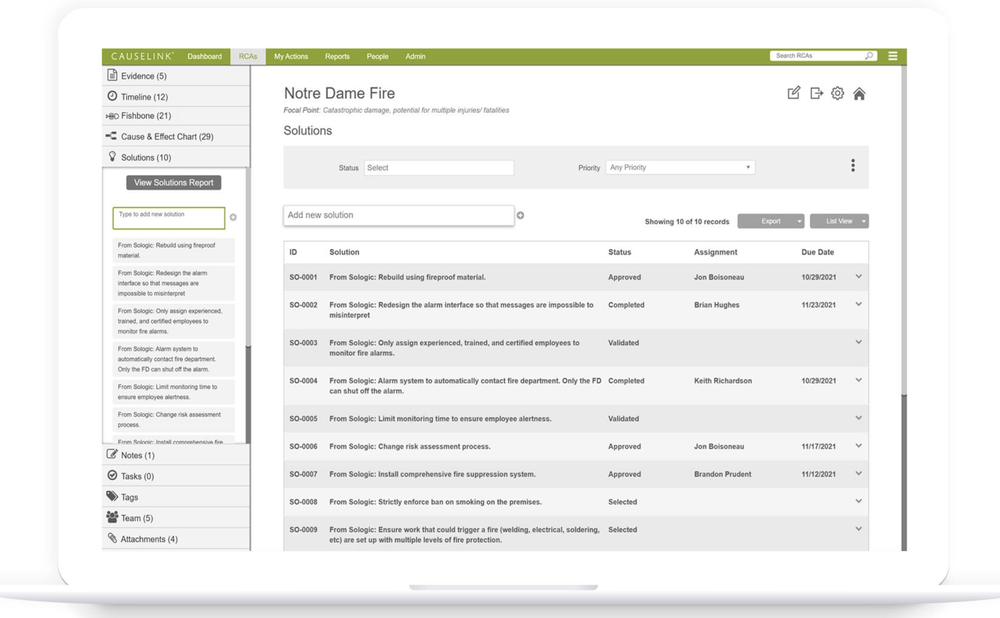The image size is (1000, 618).
Task: Click the Team people icon
Action: click(x=112, y=517)
